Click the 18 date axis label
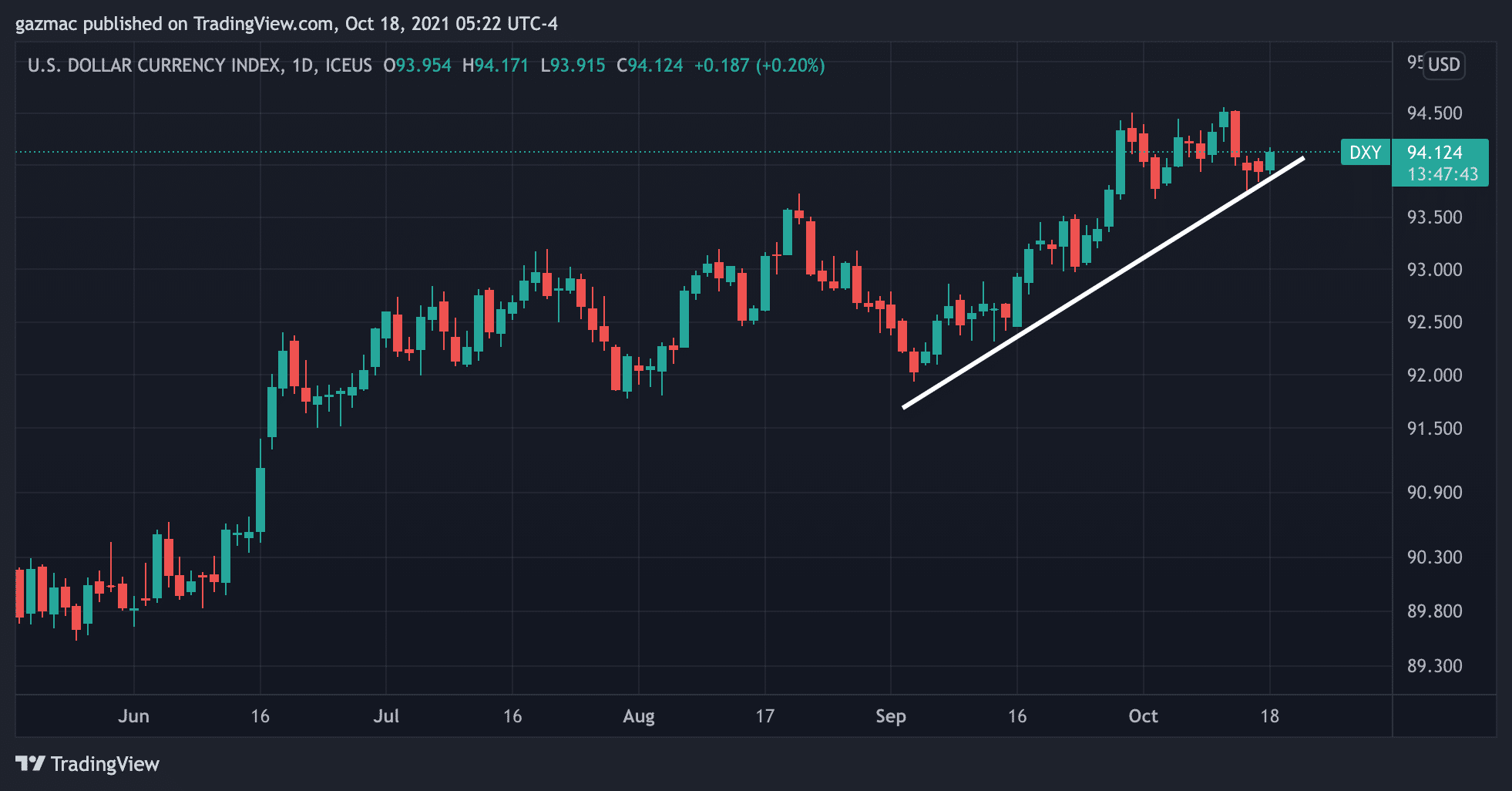 click(x=1269, y=716)
